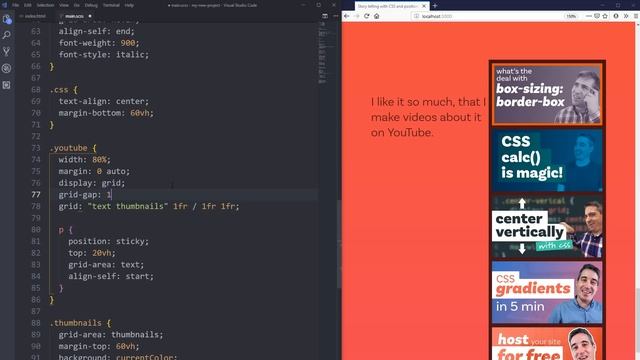640x360 pixels.
Task: Open the Selection menu
Action: [45, 5]
